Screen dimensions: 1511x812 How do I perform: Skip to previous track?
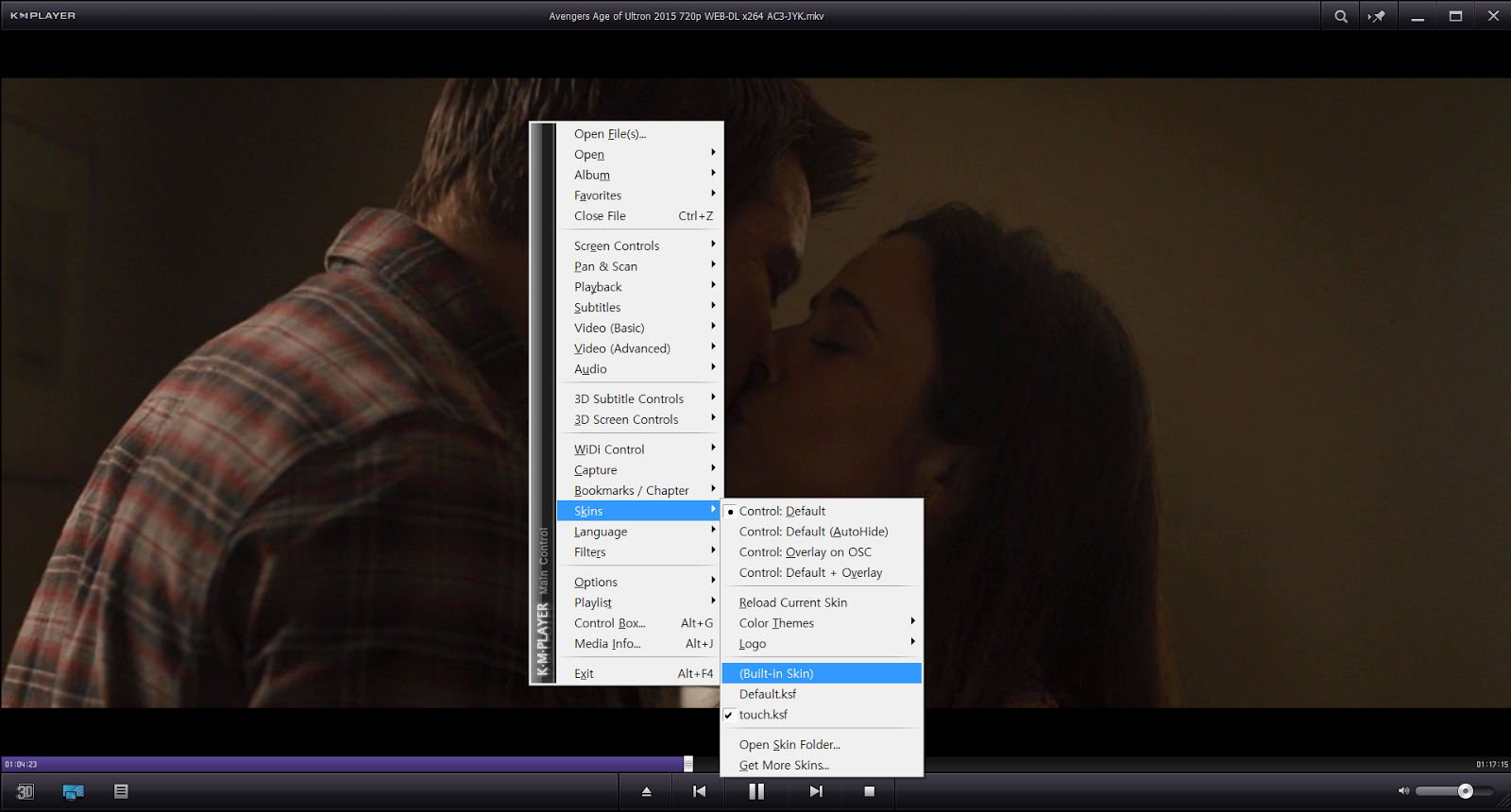[699, 791]
